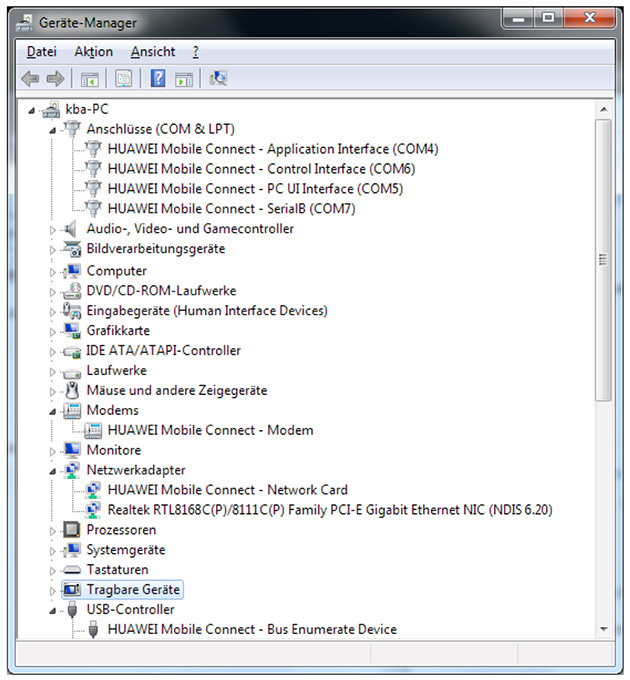The height and width of the screenshot is (680, 630).
Task: Click the kba-PC computer icon
Action: (51, 109)
